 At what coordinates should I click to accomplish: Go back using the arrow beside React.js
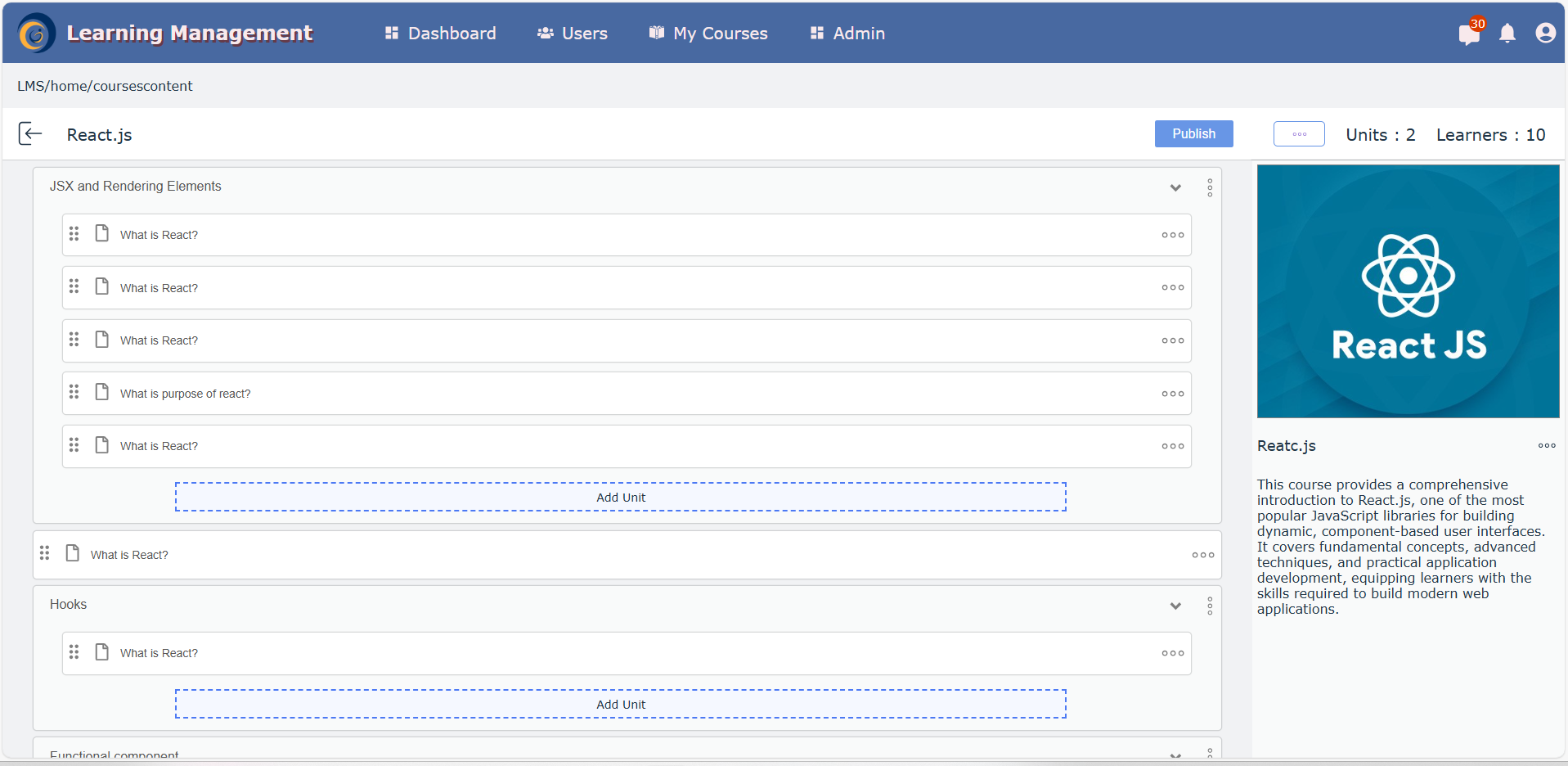(x=30, y=133)
